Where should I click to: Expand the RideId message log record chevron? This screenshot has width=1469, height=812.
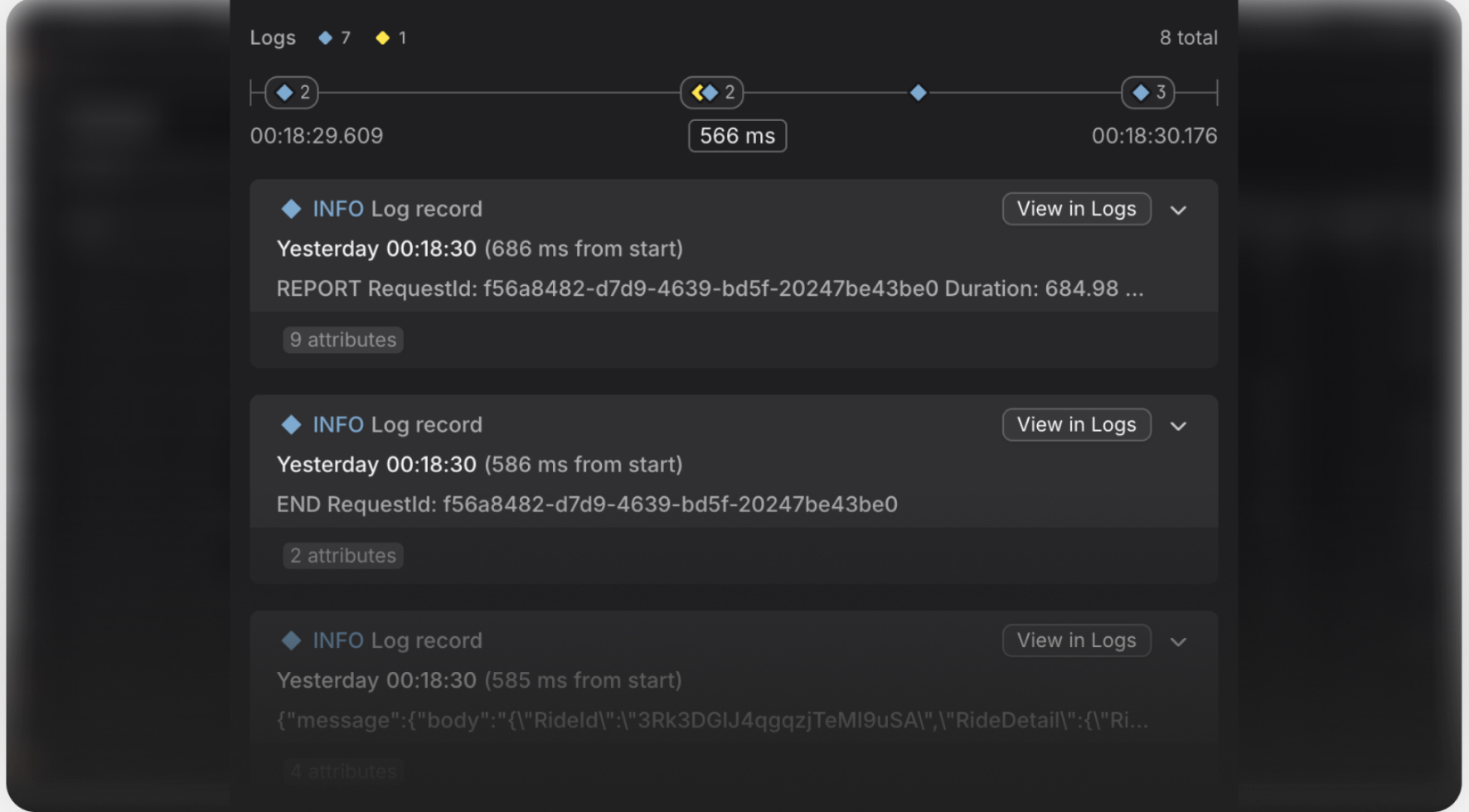[x=1179, y=642]
